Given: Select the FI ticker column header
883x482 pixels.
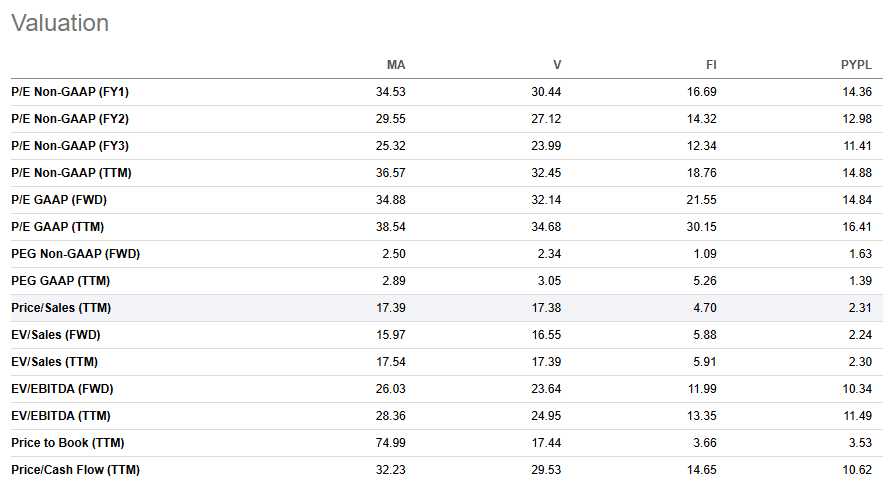Looking at the screenshot, I should point(711,65).
